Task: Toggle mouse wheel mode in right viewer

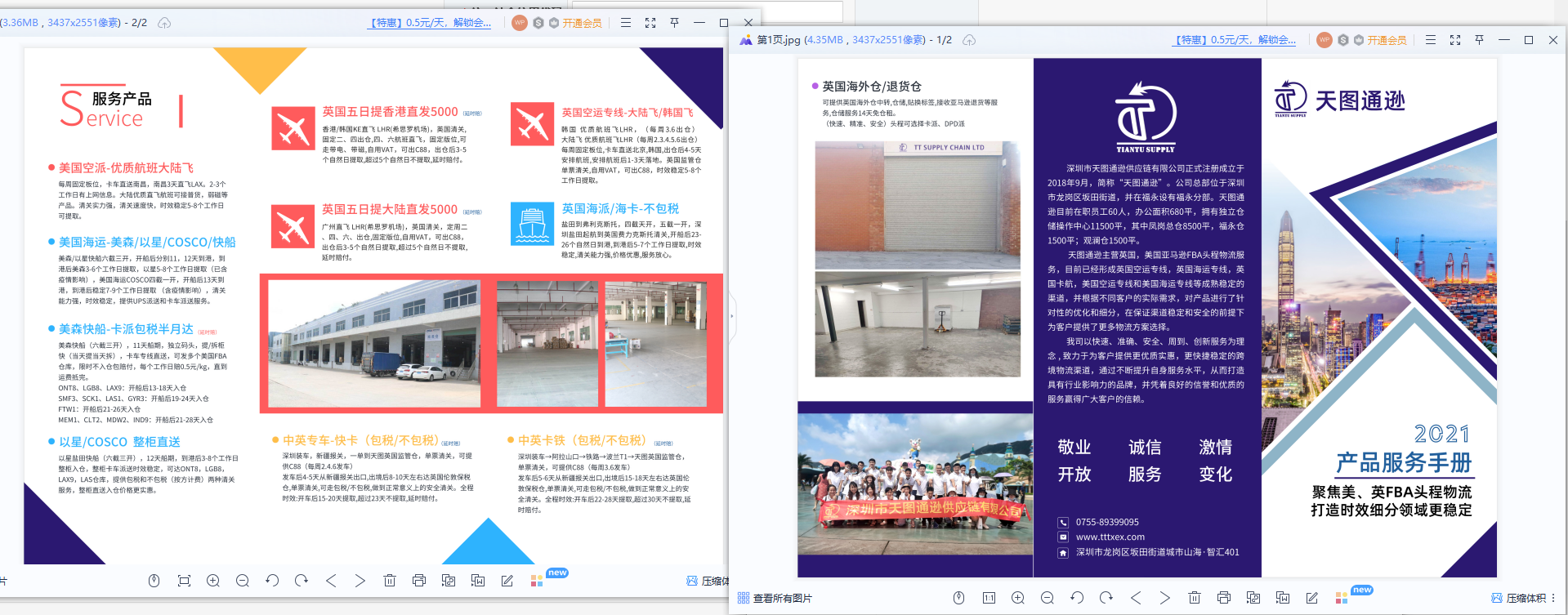Action: [959, 598]
